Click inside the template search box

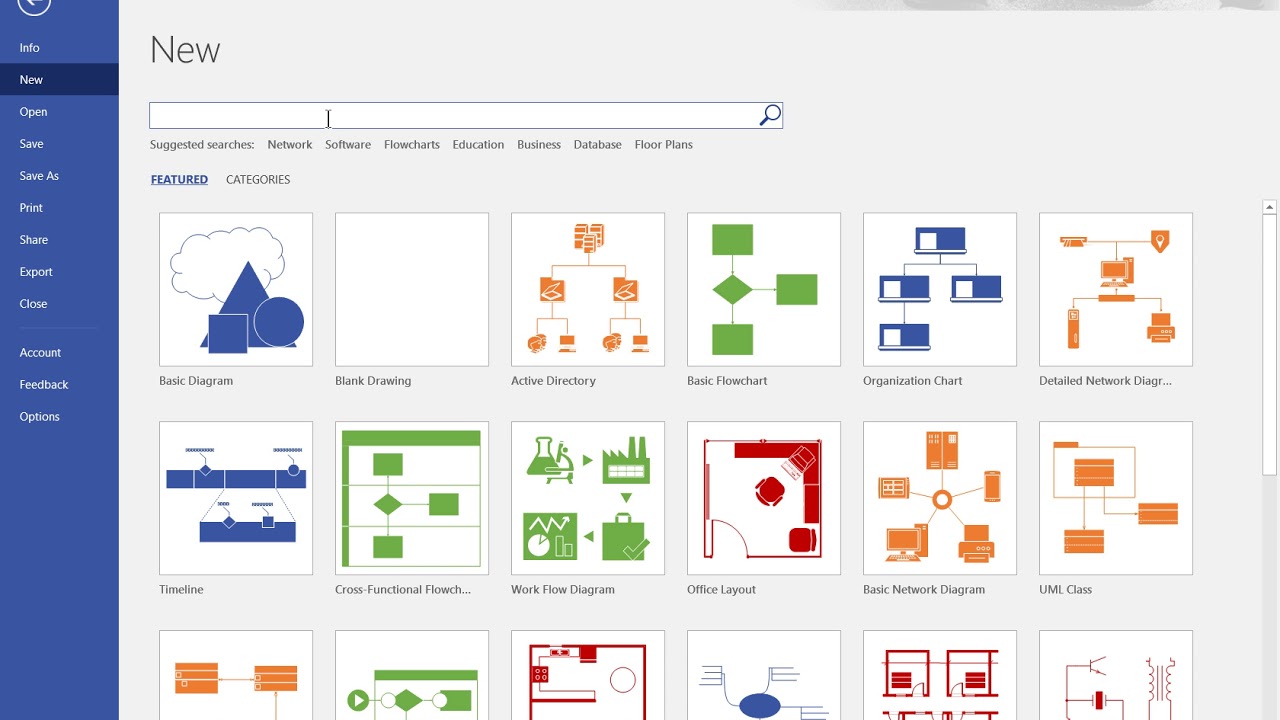click(450, 114)
